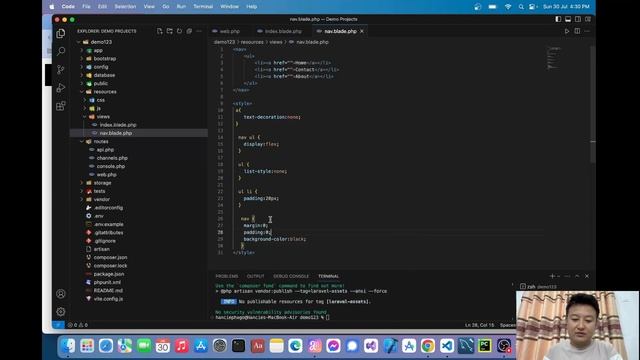Click Ln 28, Col 15 in status bar

coord(479,325)
